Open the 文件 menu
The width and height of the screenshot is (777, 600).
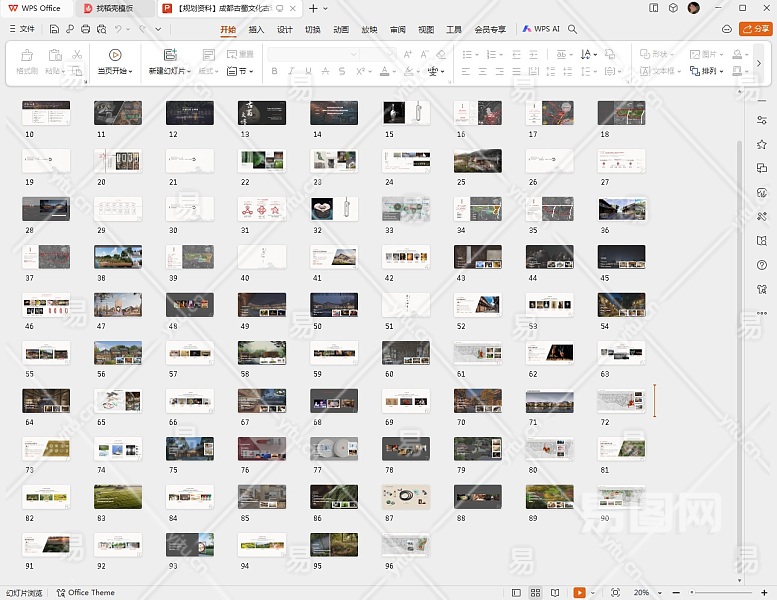(21, 29)
